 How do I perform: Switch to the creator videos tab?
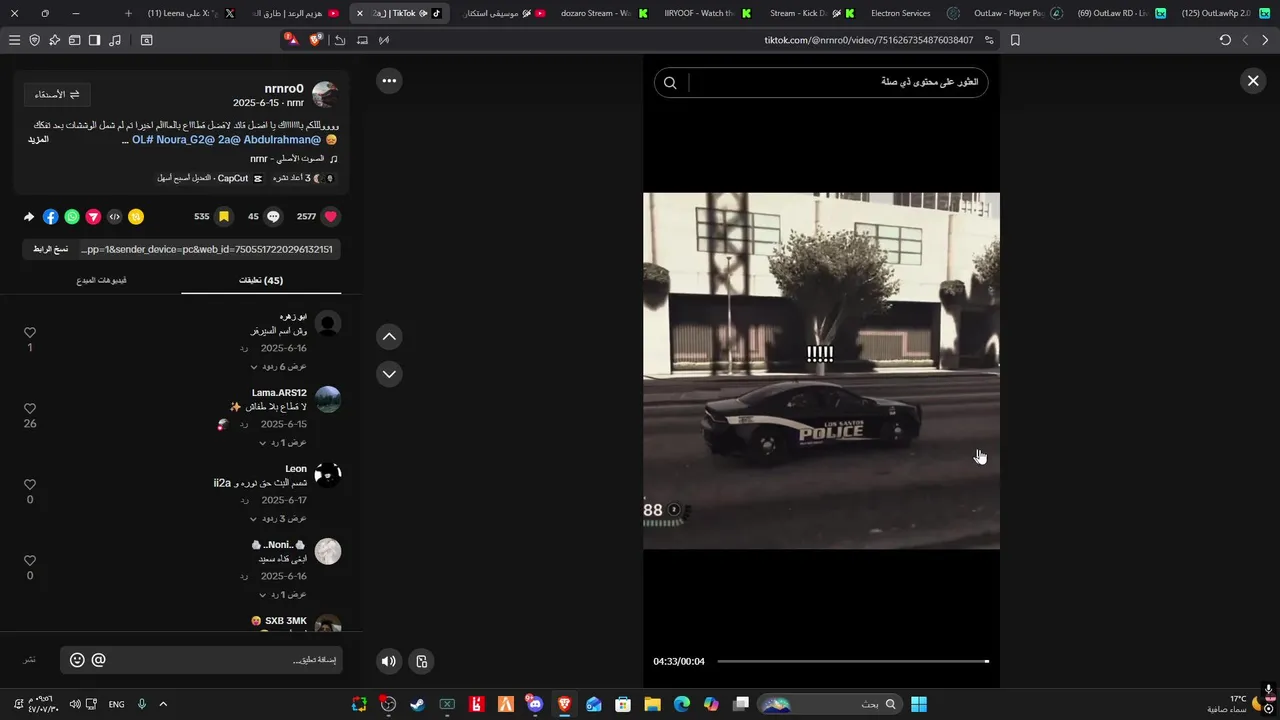[101, 281]
